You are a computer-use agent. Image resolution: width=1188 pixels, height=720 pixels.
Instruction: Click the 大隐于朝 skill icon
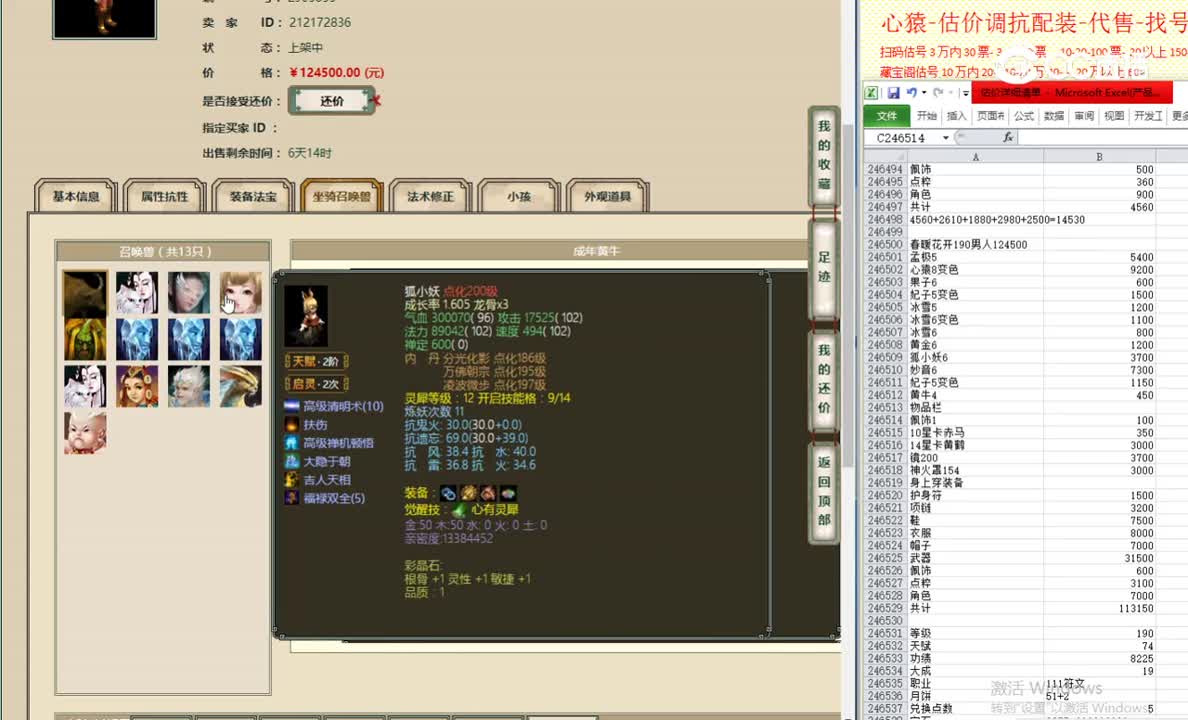[292, 461]
